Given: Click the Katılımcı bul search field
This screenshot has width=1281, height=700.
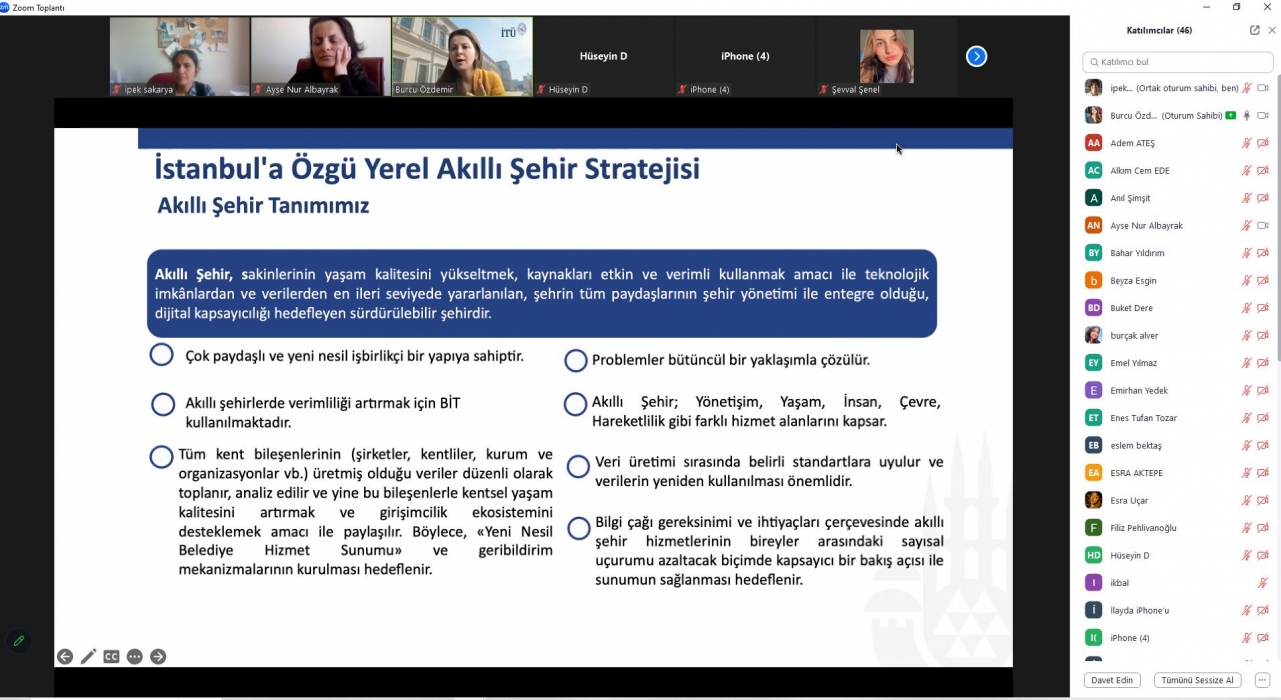Looking at the screenshot, I should point(1180,62).
